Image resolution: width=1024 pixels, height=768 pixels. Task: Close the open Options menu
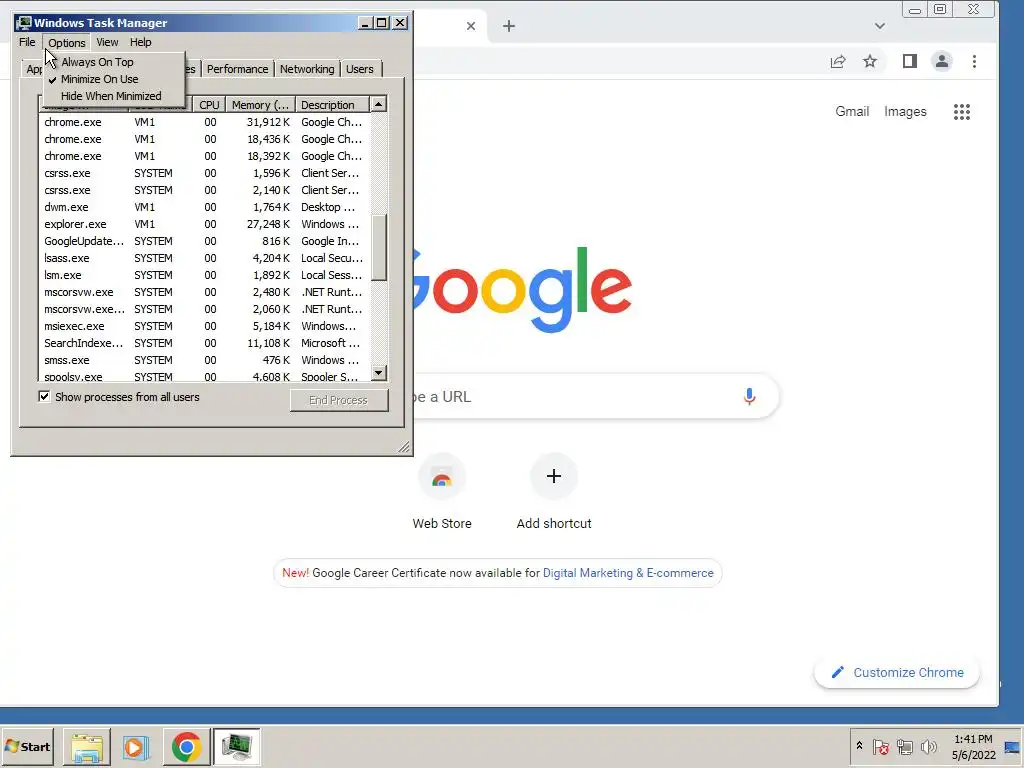point(67,42)
